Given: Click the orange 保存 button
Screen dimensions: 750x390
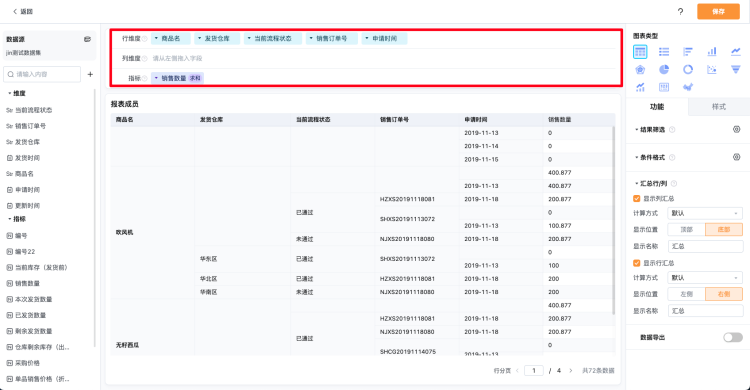Looking at the screenshot, I should [x=718, y=11].
